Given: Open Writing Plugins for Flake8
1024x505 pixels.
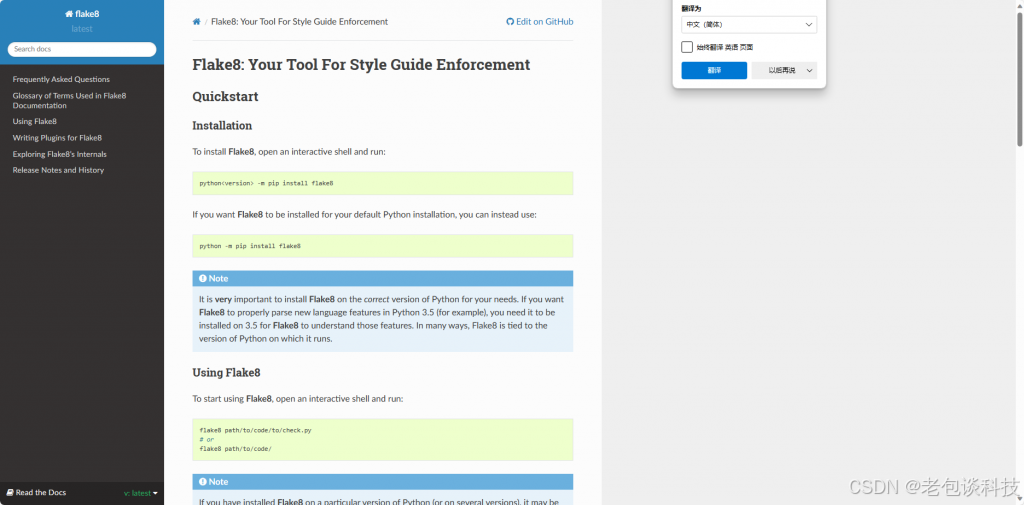Looking at the screenshot, I should coord(57,138).
